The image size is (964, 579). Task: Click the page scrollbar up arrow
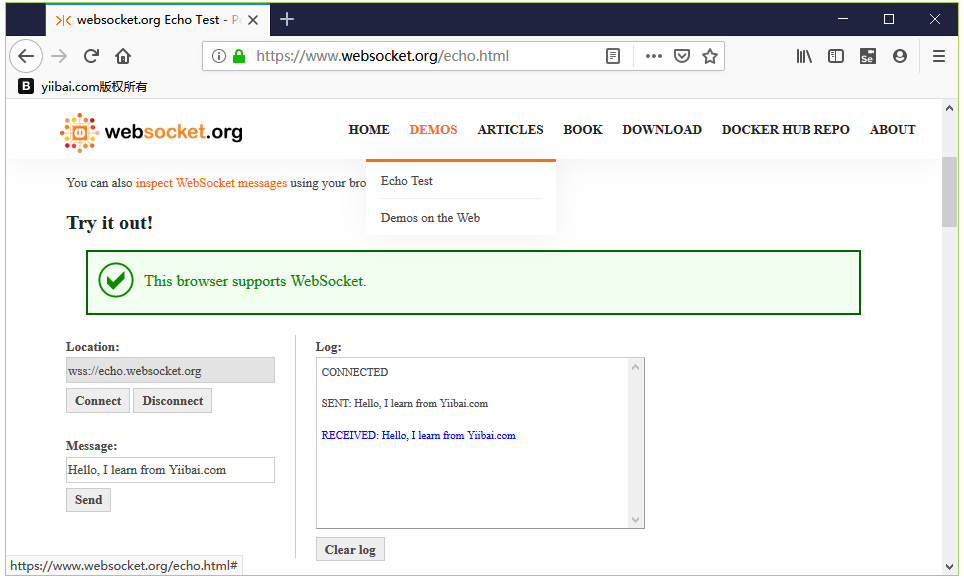[949, 108]
